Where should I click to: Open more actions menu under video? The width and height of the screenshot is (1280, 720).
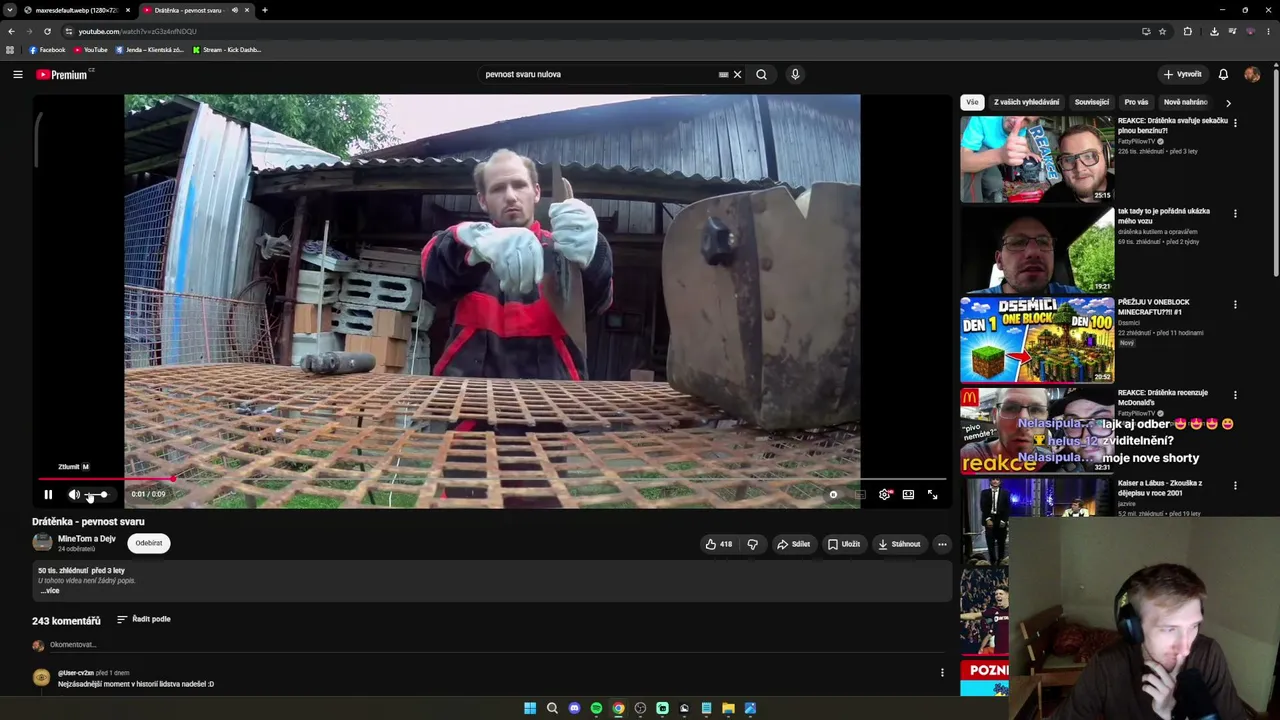[942, 544]
